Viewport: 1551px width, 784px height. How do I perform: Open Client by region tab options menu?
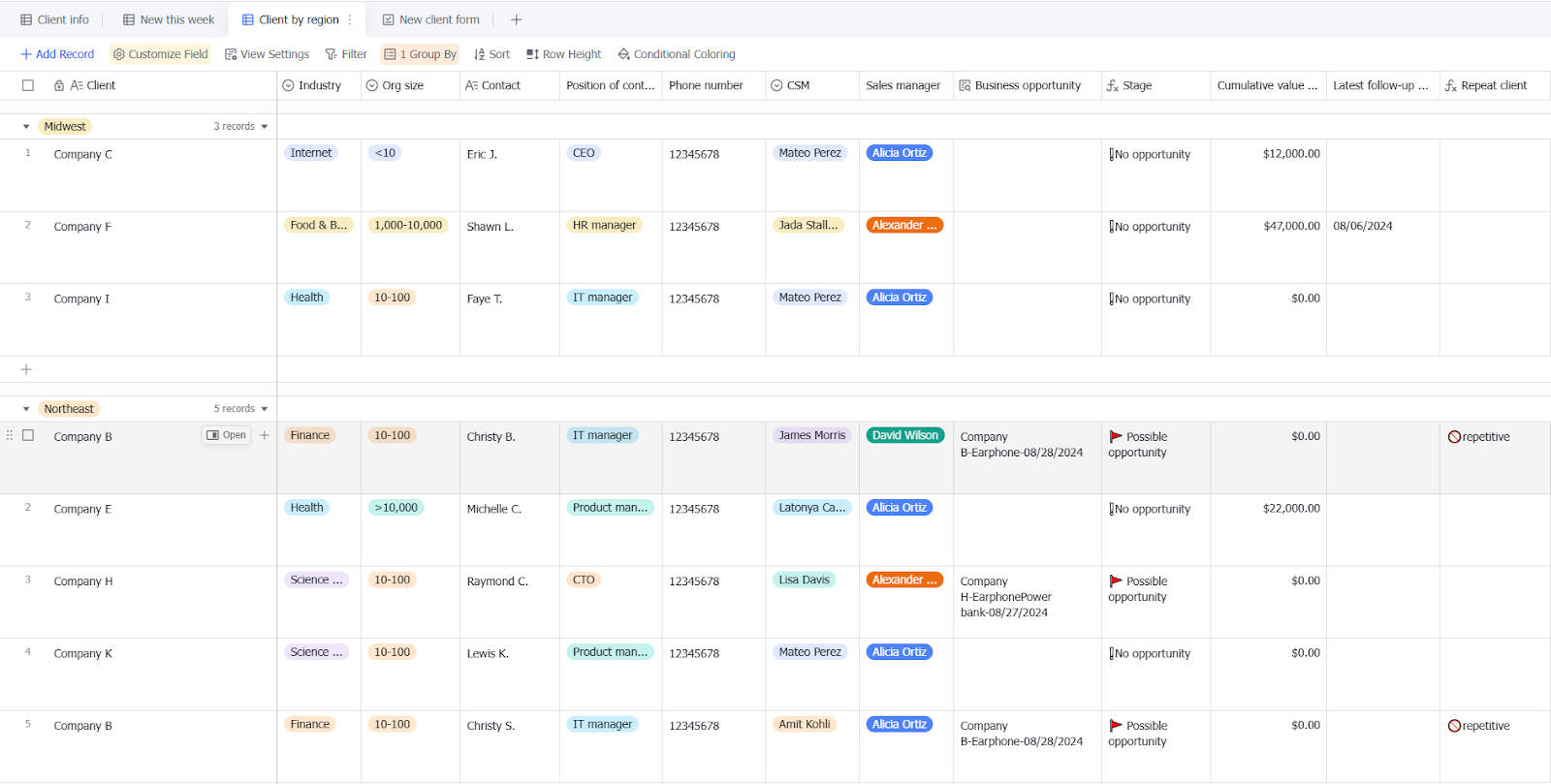(x=350, y=19)
